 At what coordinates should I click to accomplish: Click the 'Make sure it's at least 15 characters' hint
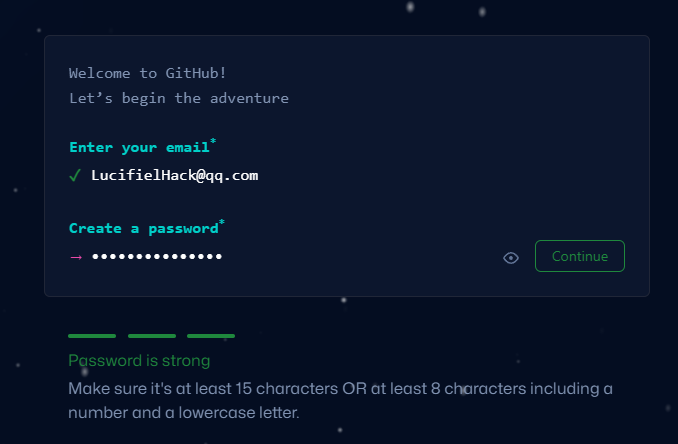(x=204, y=389)
